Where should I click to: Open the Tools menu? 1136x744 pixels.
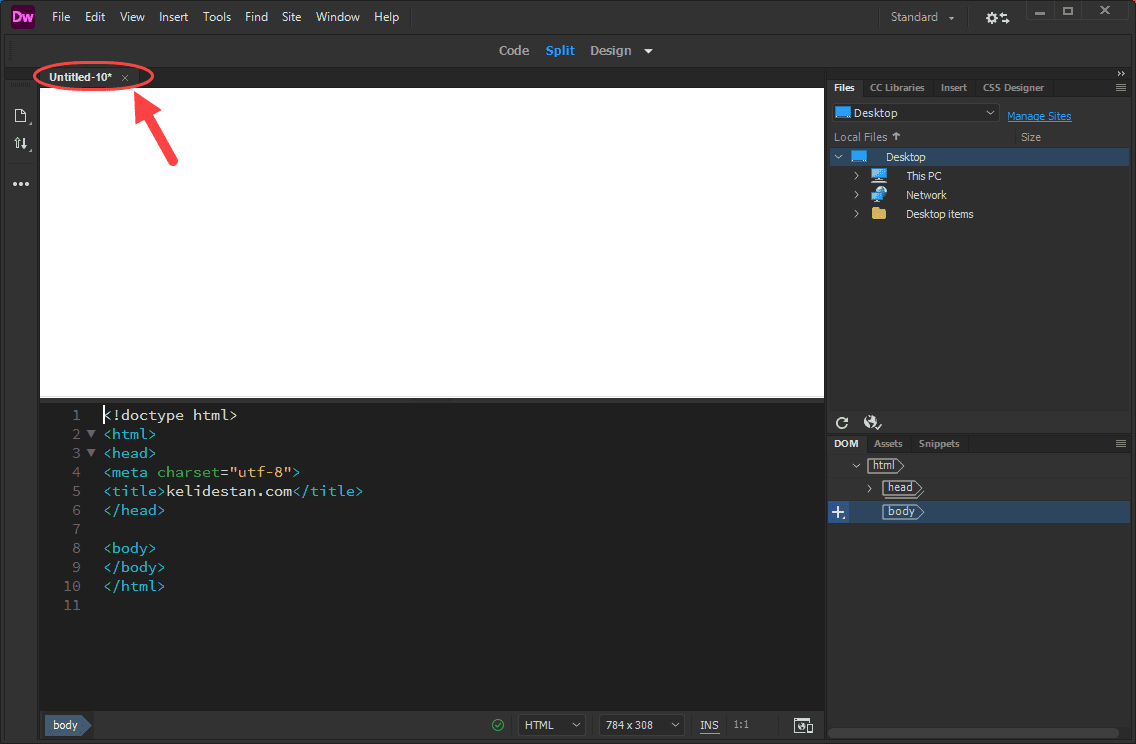coord(217,17)
